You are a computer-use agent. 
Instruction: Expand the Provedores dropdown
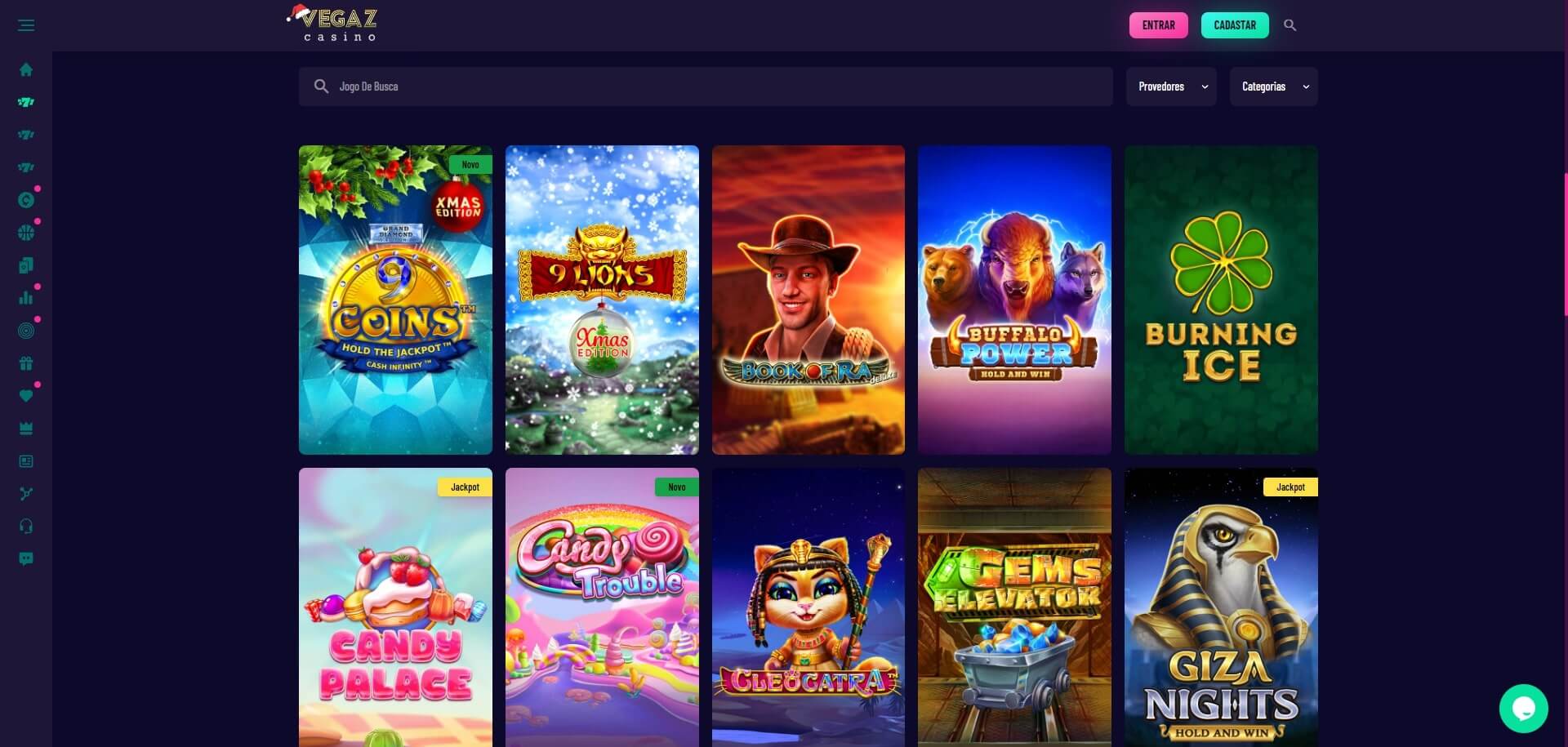coord(1171,87)
